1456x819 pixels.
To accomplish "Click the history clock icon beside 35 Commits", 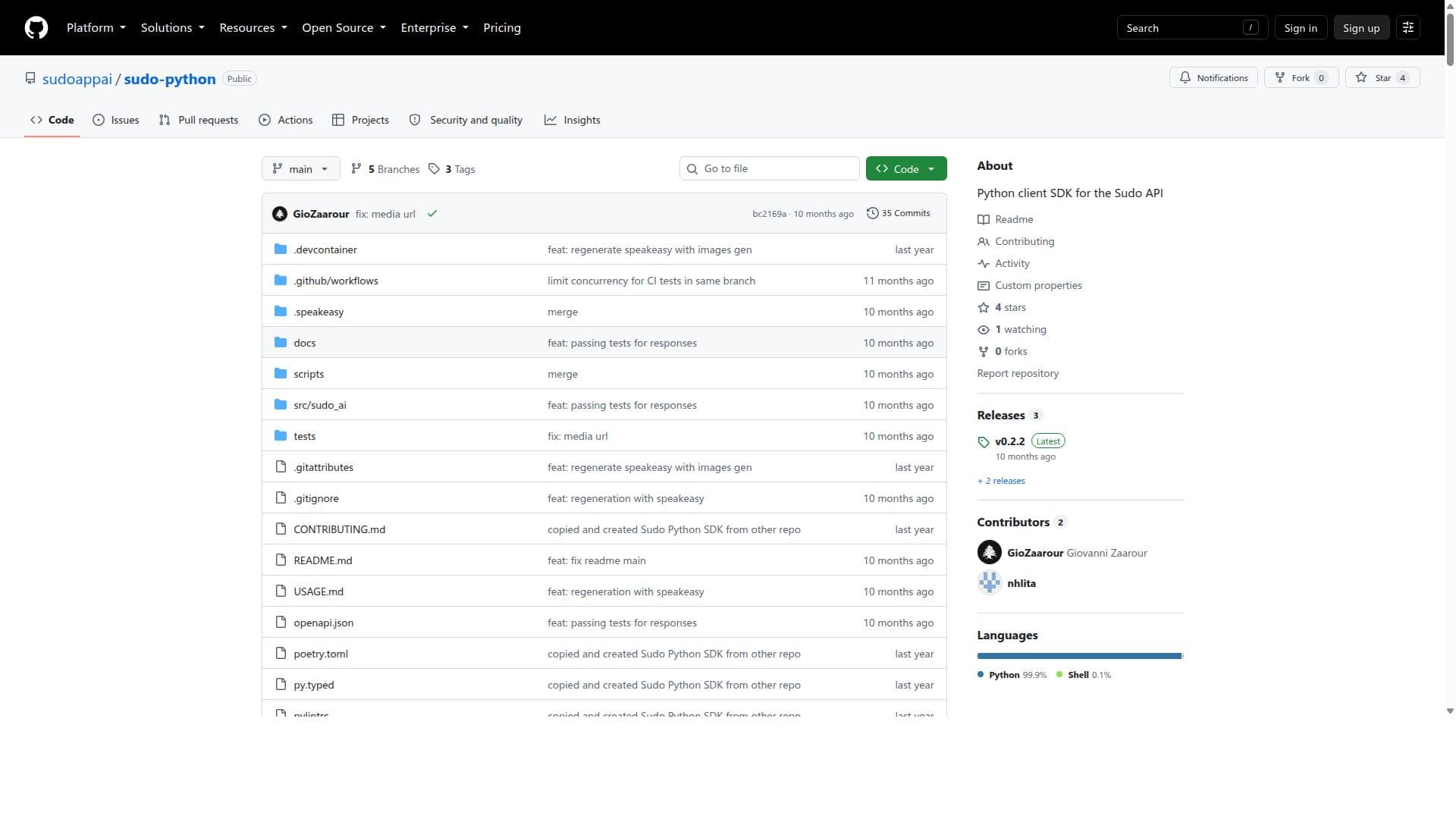I will point(873,213).
